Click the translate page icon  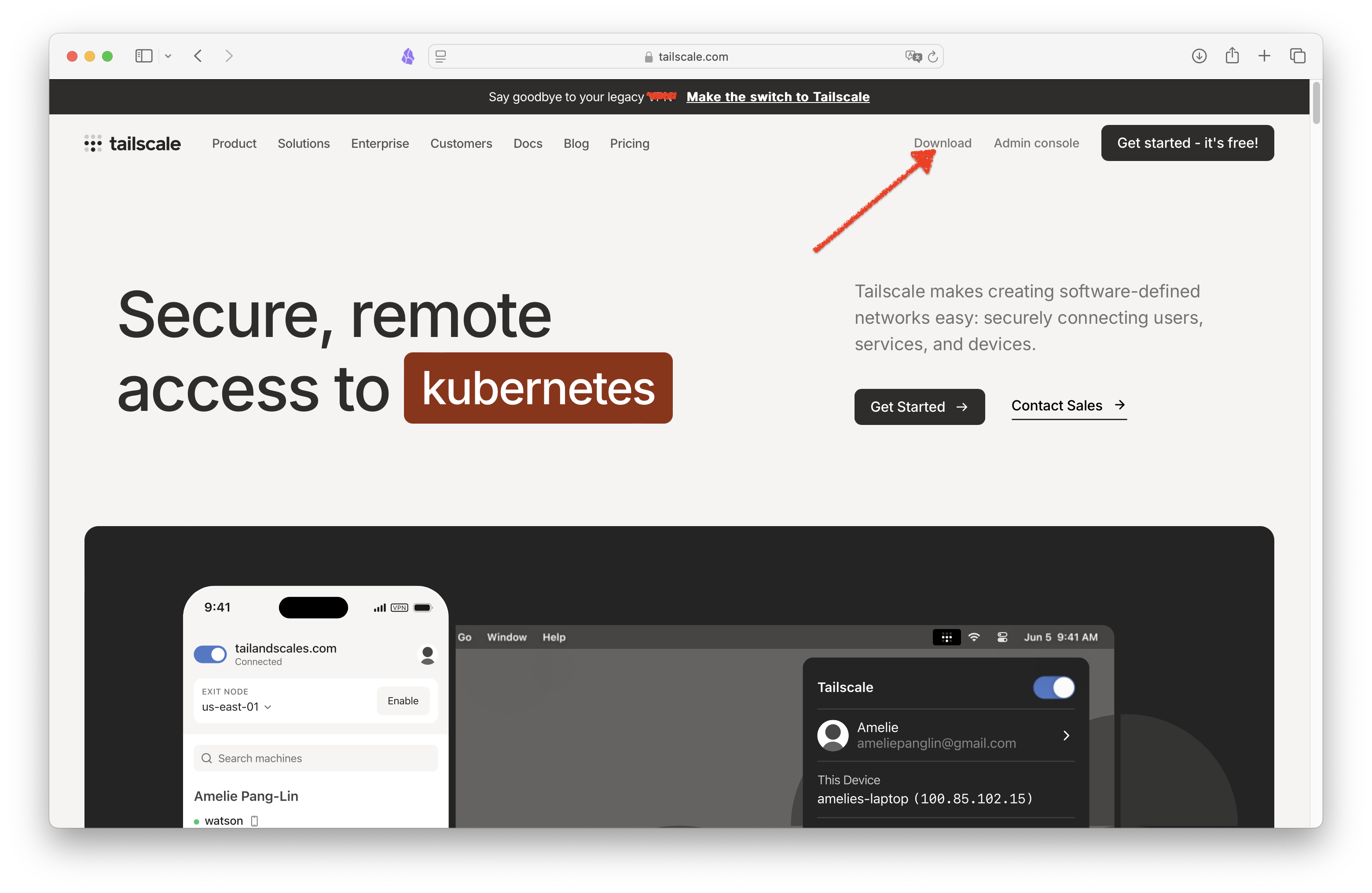coord(913,56)
